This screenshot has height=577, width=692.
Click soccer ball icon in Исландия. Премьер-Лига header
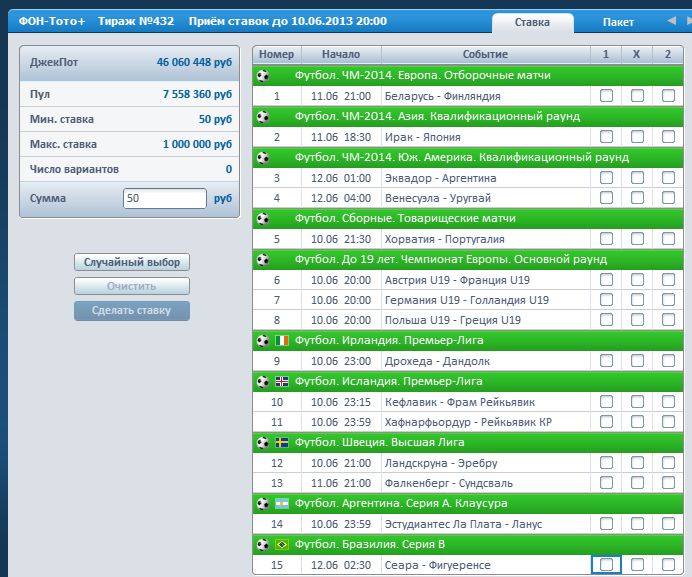tap(263, 381)
